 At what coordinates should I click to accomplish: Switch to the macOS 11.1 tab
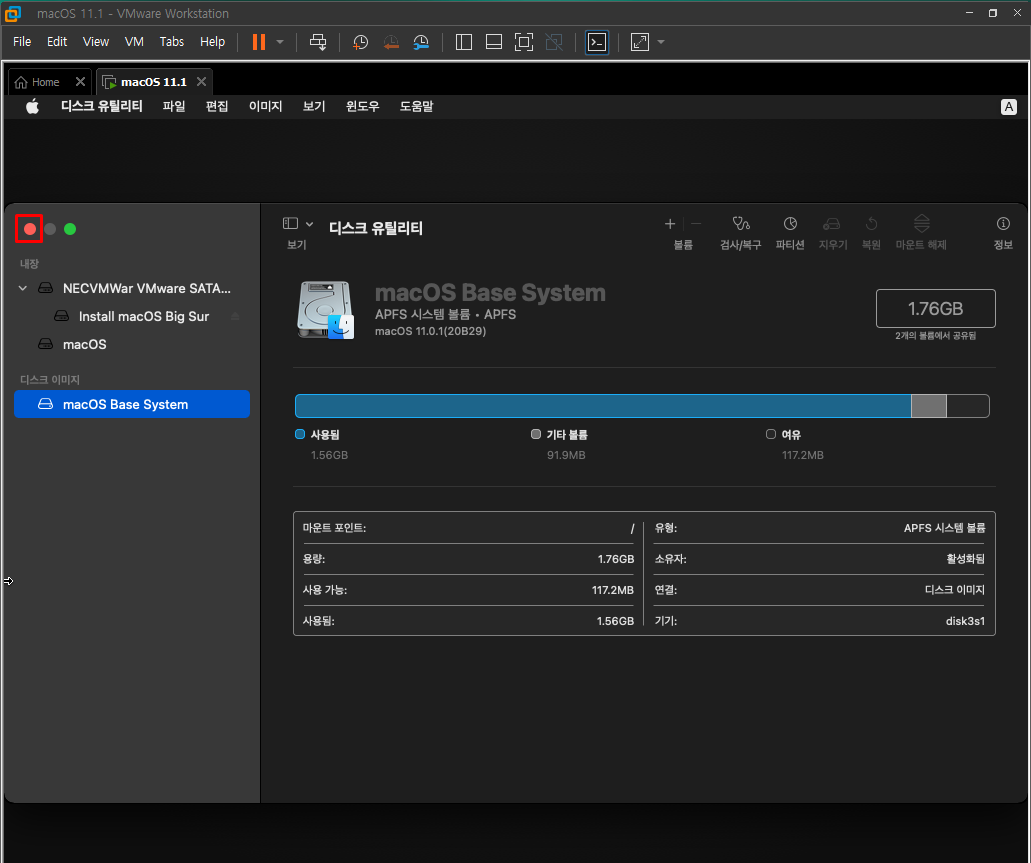(x=154, y=82)
